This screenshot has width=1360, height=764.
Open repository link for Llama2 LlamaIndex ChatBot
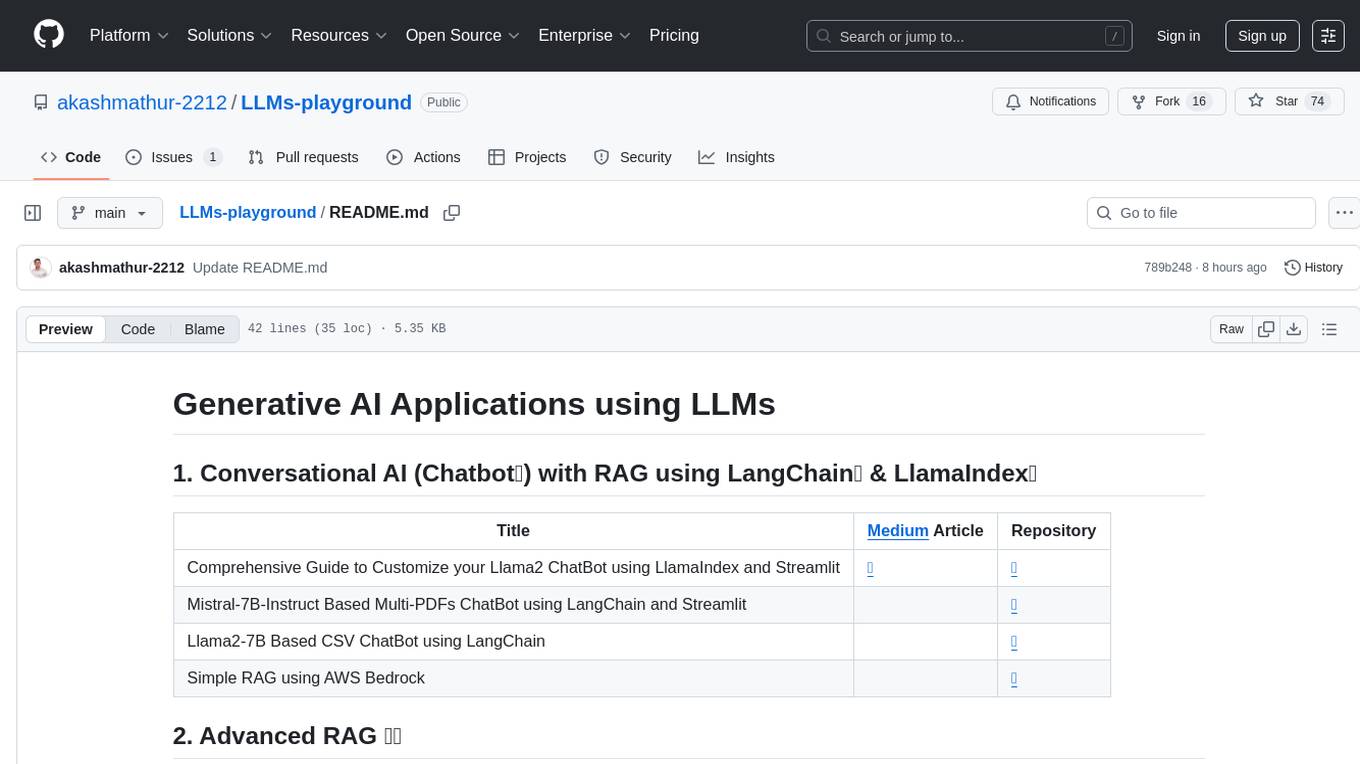(x=1014, y=567)
